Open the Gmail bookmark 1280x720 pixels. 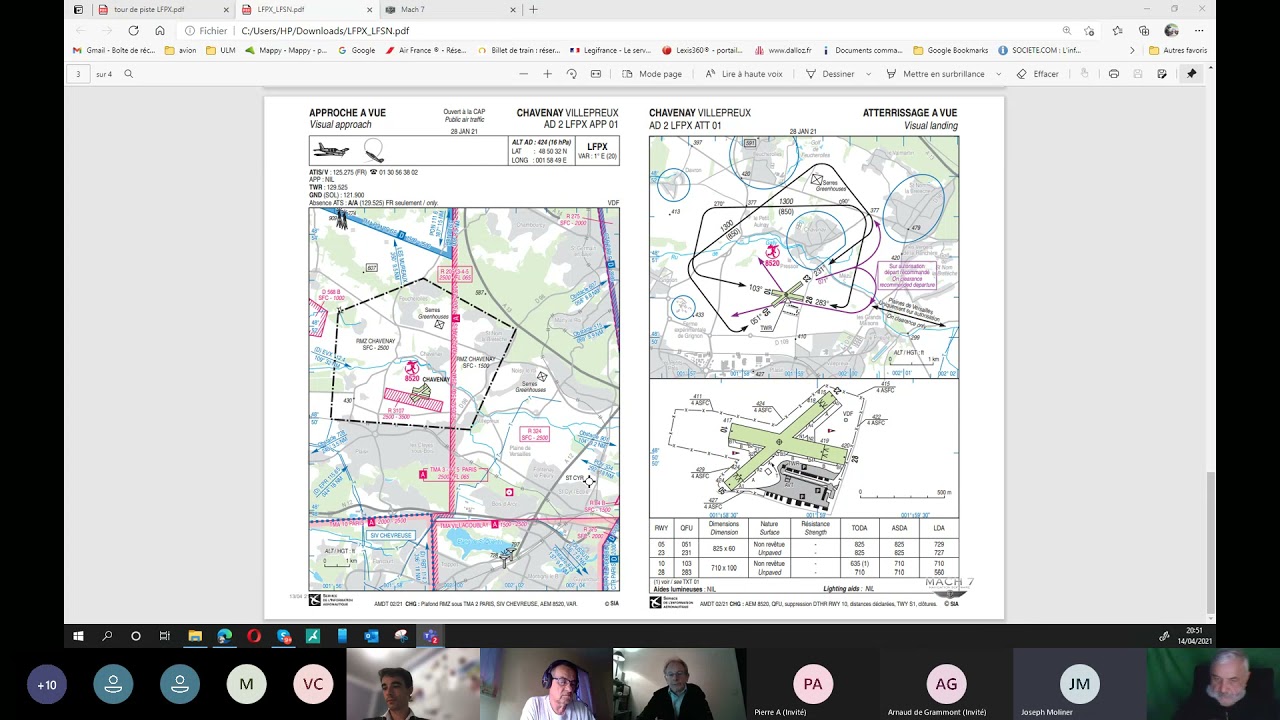coord(114,50)
